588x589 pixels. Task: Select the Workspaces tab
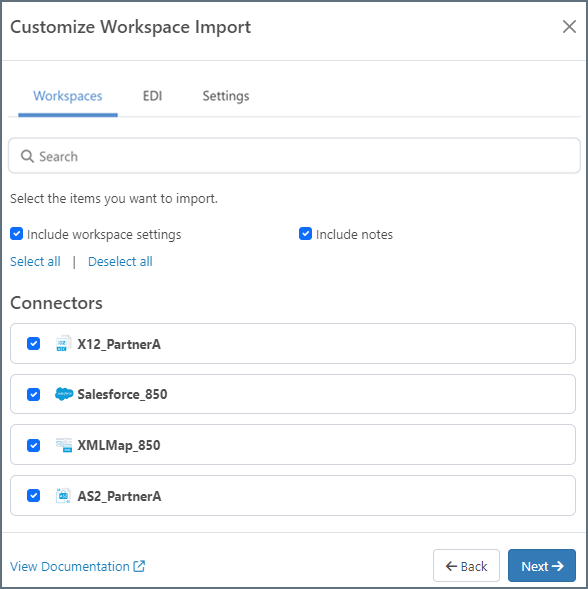click(68, 96)
